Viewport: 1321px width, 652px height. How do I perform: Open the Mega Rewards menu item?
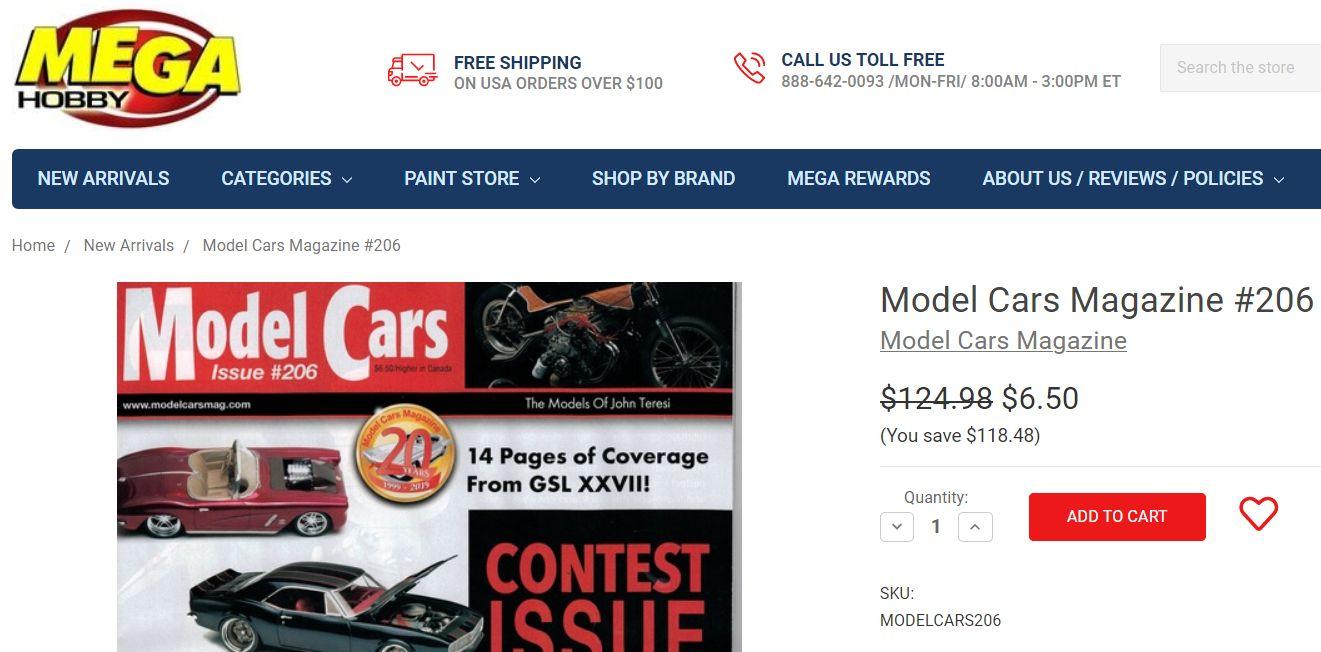(x=859, y=179)
